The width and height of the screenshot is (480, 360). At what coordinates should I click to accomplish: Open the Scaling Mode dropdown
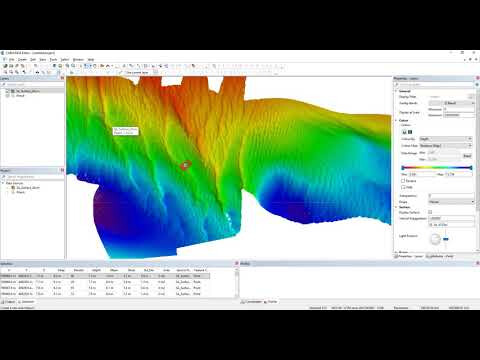click(459, 103)
